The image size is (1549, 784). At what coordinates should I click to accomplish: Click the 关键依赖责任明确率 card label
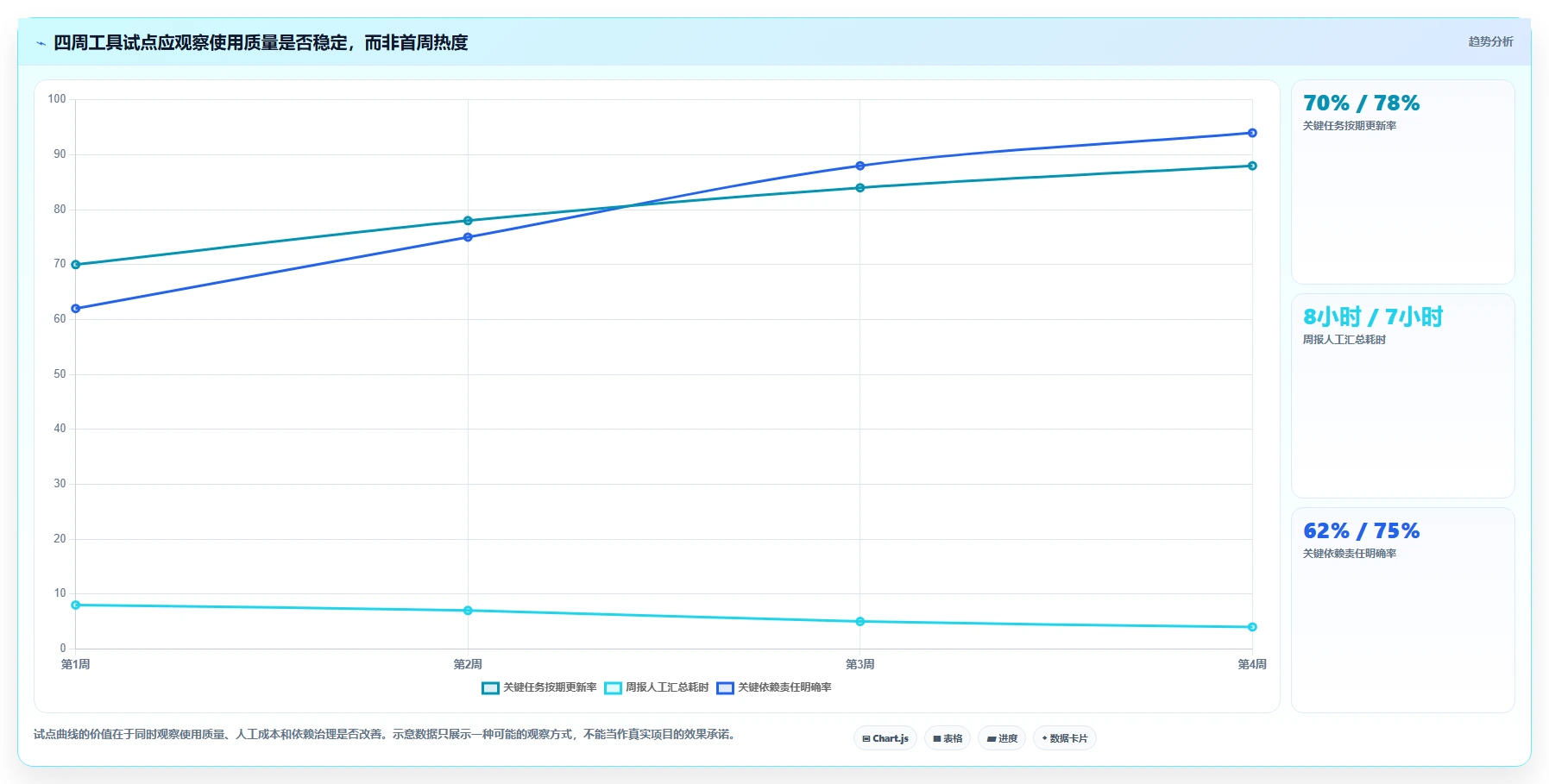(x=1350, y=554)
